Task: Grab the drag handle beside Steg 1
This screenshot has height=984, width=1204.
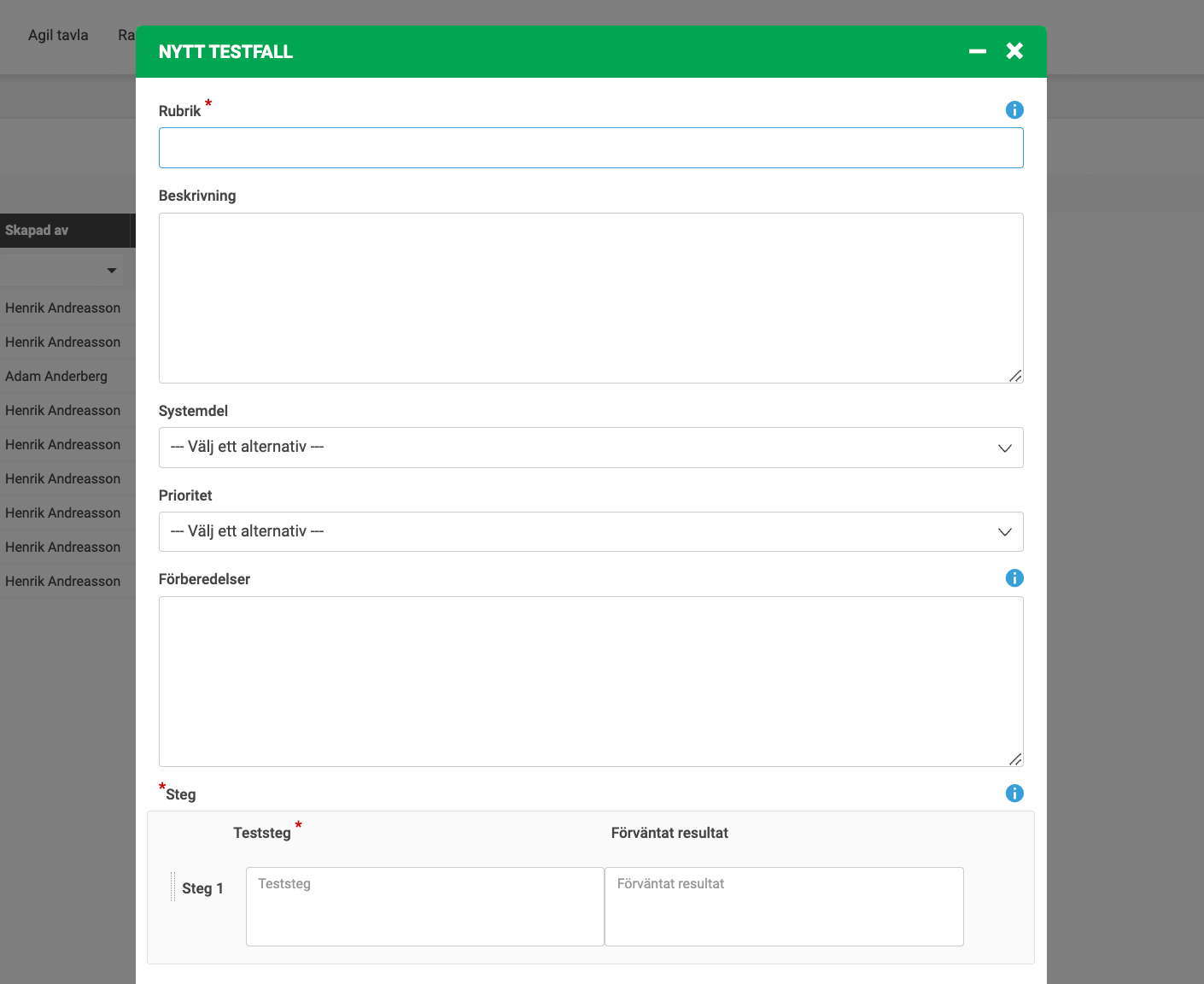Action: pyautogui.click(x=172, y=887)
